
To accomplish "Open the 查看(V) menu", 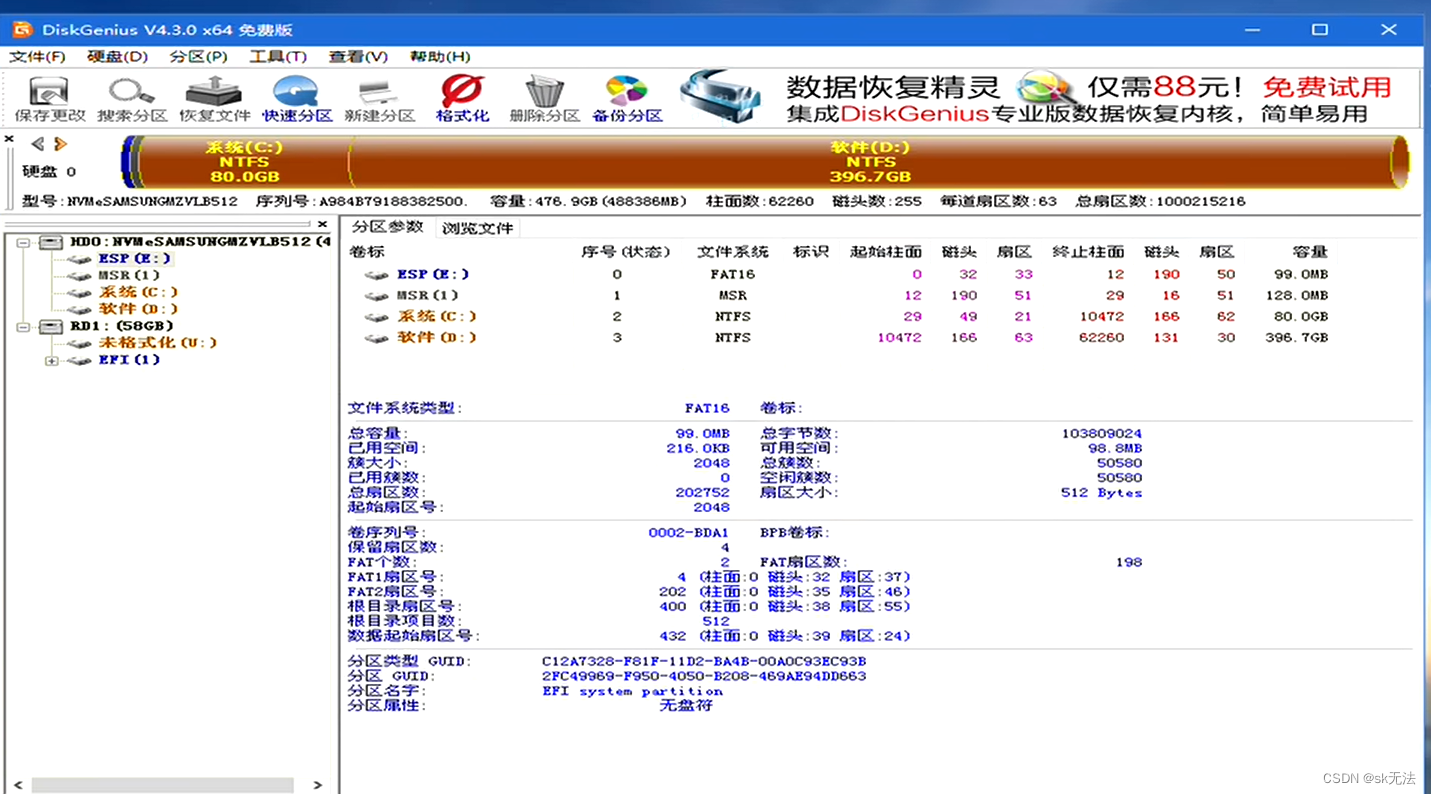I will (x=358, y=57).
